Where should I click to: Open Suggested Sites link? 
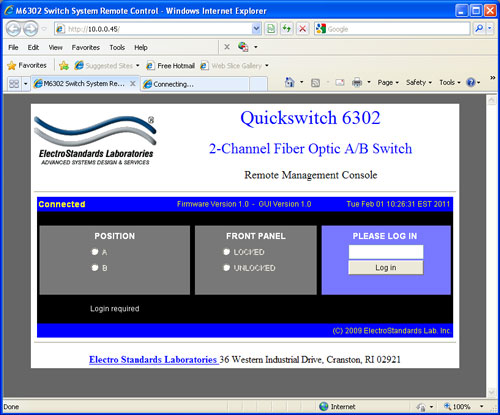coord(103,66)
